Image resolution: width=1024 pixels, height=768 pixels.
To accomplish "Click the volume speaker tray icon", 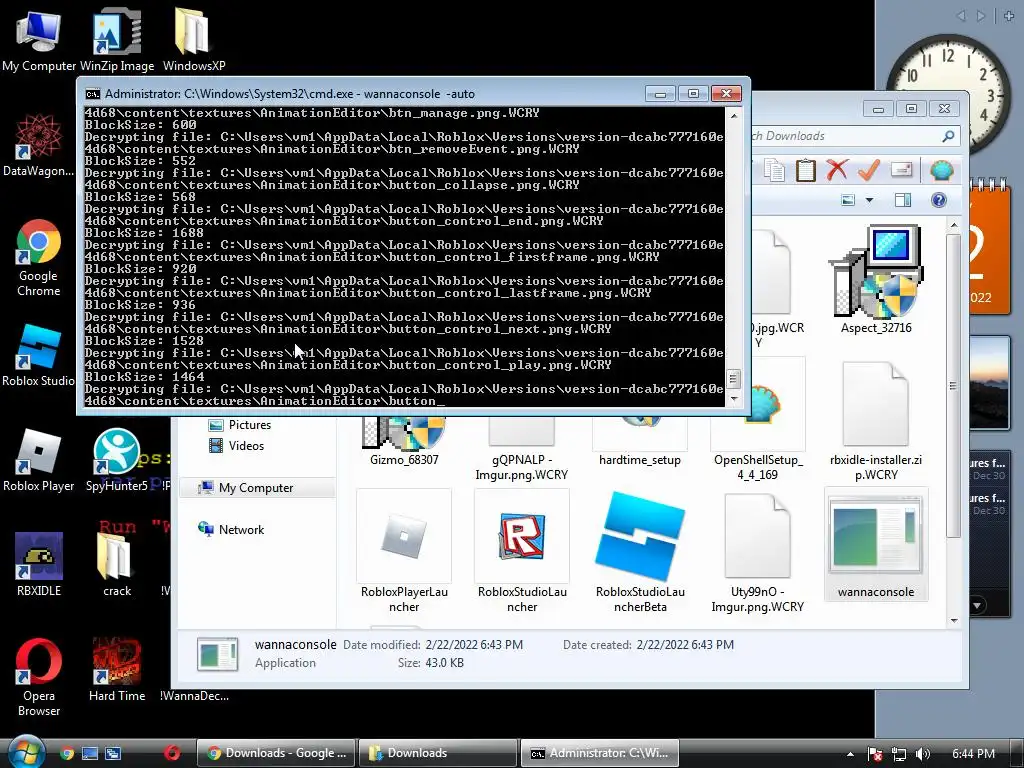I will tap(922, 754).
